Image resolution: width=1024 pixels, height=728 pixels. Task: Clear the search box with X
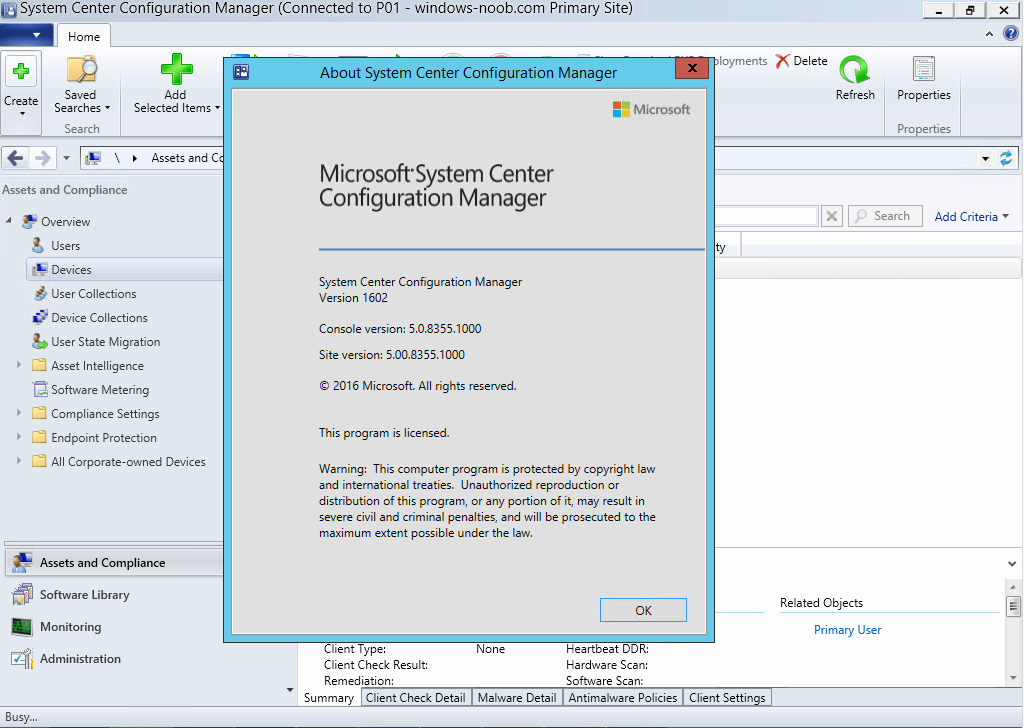pyautogui.click(x=831, y=216)
